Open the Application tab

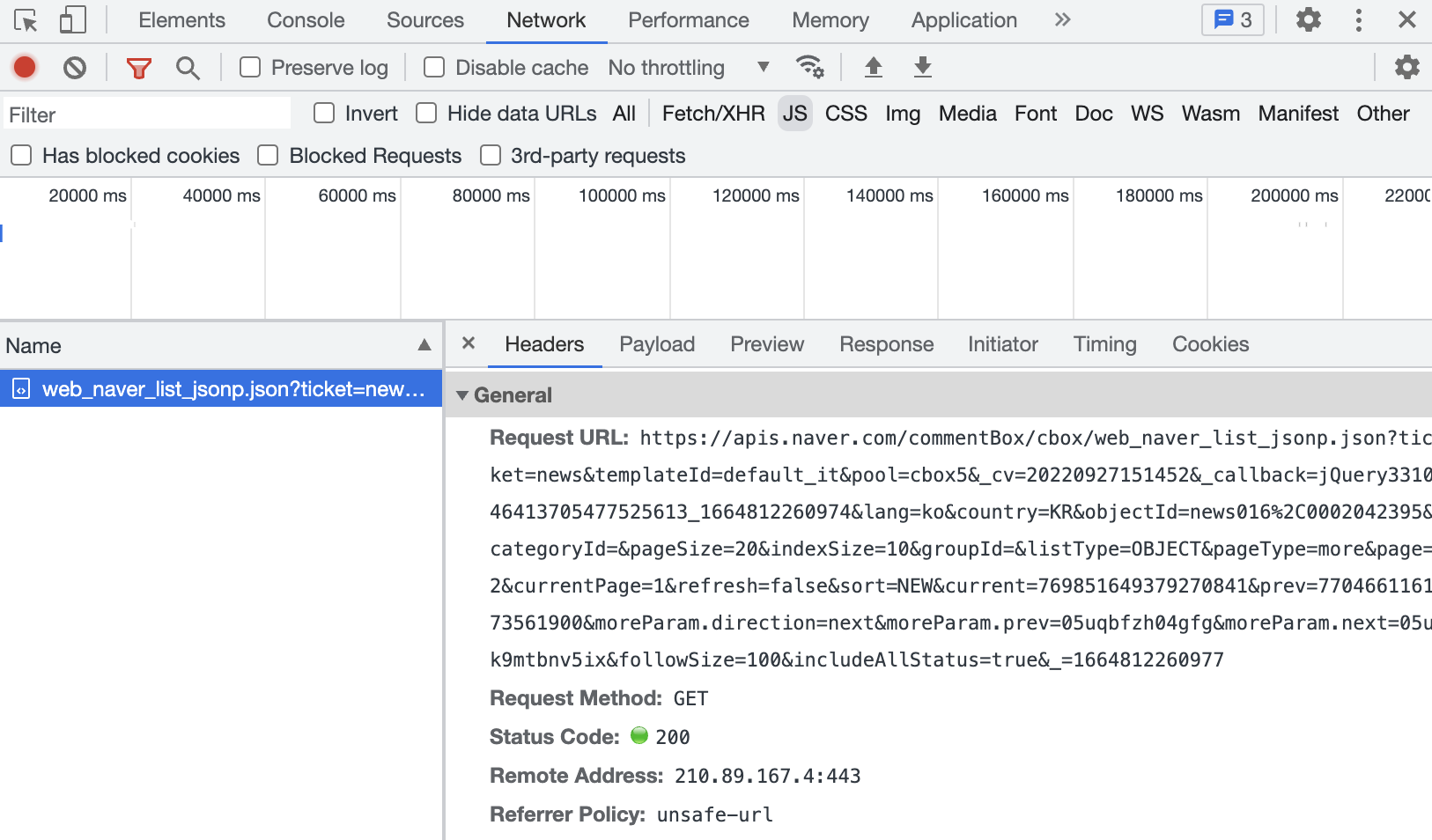coord(964,19)
